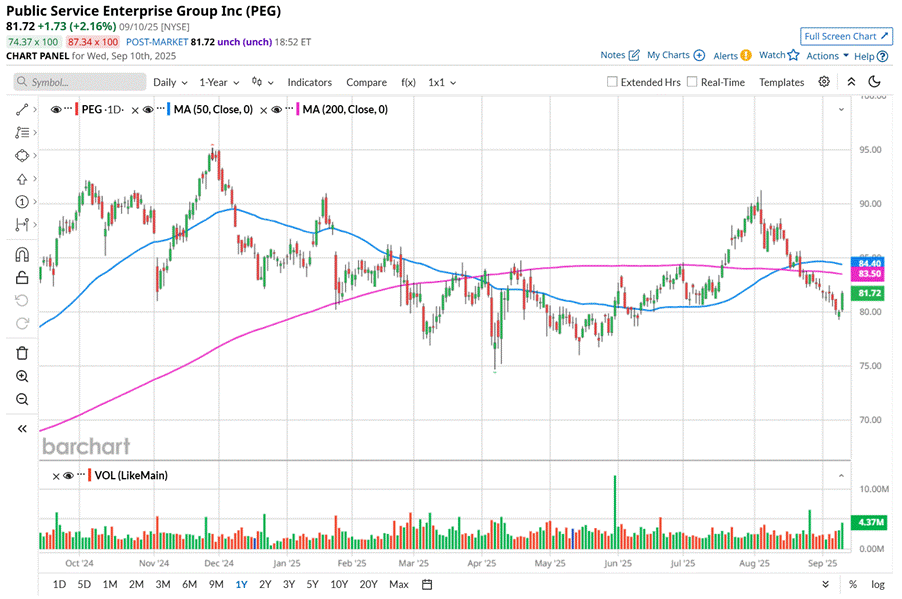
Task: Click the MA 50 blue color swatch
Action: [169, 109]
